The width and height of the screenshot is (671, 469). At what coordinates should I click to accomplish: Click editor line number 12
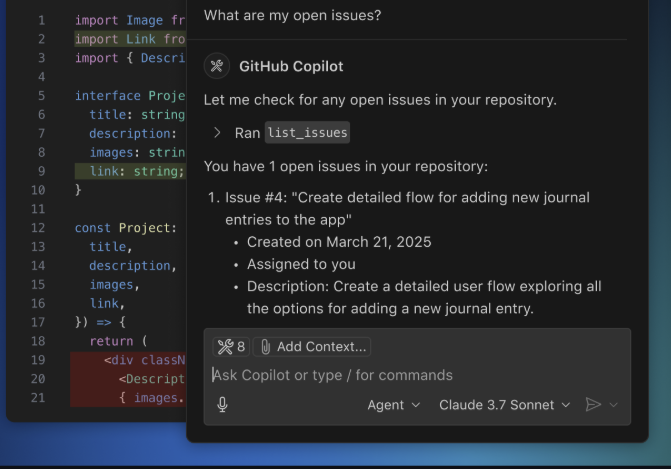(x=38, y=228)
